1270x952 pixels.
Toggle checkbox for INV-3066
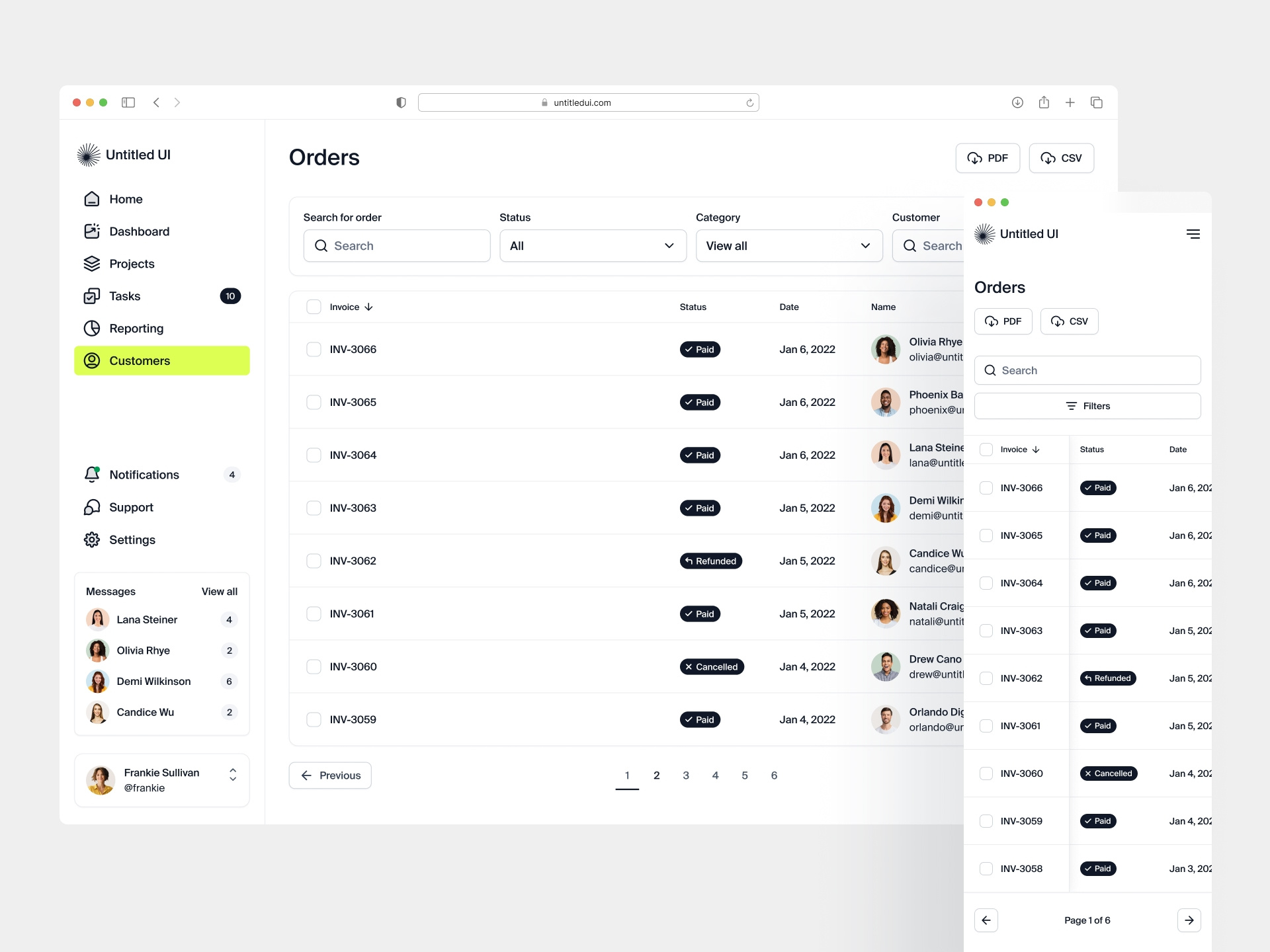[x=314, y=349]
